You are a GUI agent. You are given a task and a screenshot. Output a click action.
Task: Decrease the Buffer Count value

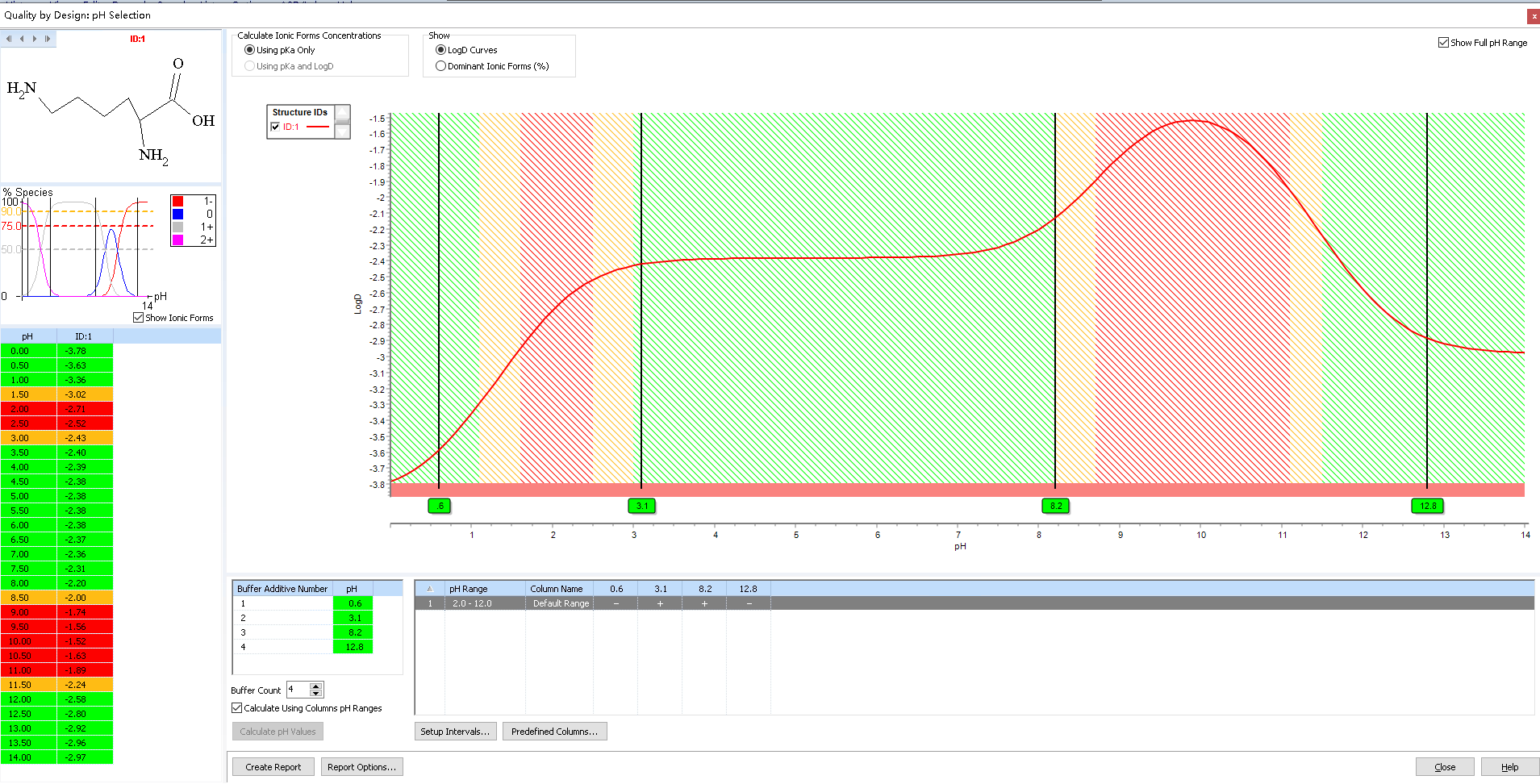tap(316, 694)
